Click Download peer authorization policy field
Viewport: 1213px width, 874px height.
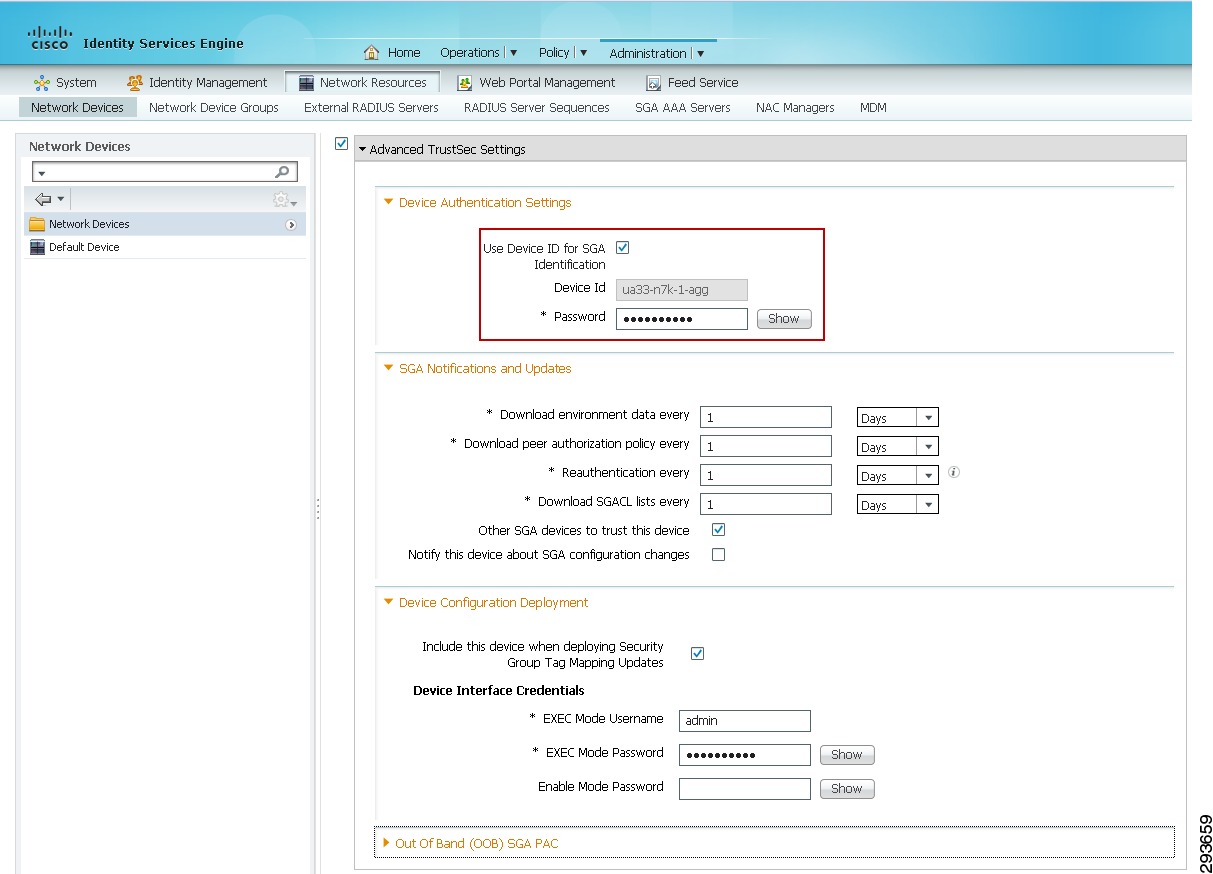(x=766, y=446)
